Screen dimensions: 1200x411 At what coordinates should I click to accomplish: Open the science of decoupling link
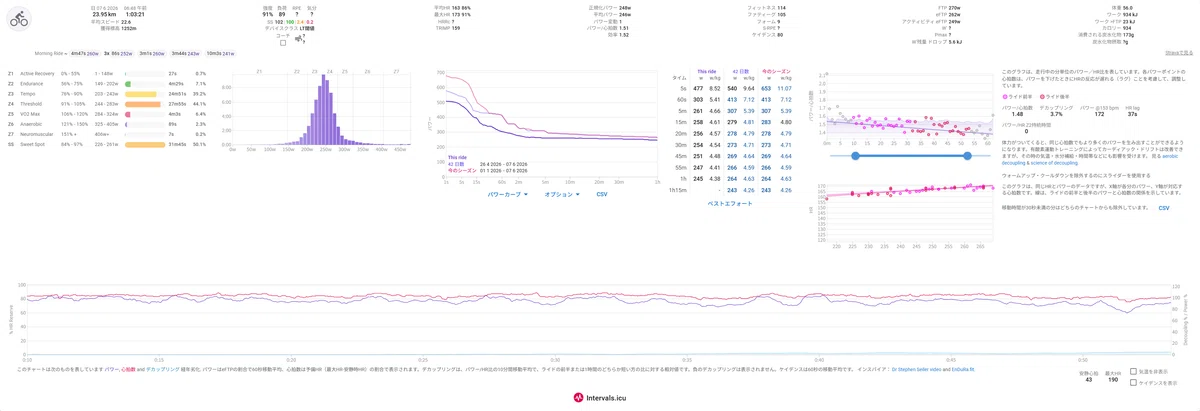[x=1054, y=163]
